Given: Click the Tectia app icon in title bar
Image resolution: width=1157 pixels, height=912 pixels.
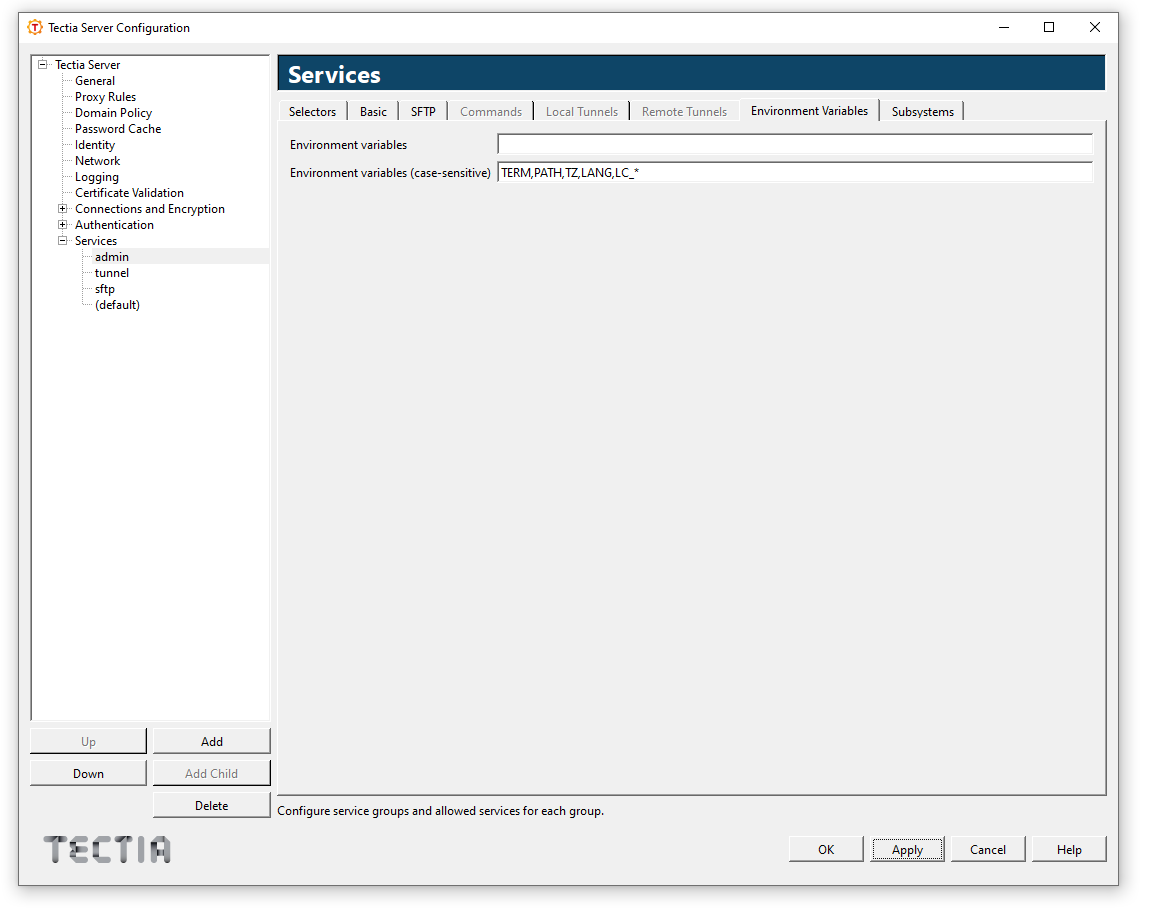Looking at the screenshot, I should pos(35,27).
